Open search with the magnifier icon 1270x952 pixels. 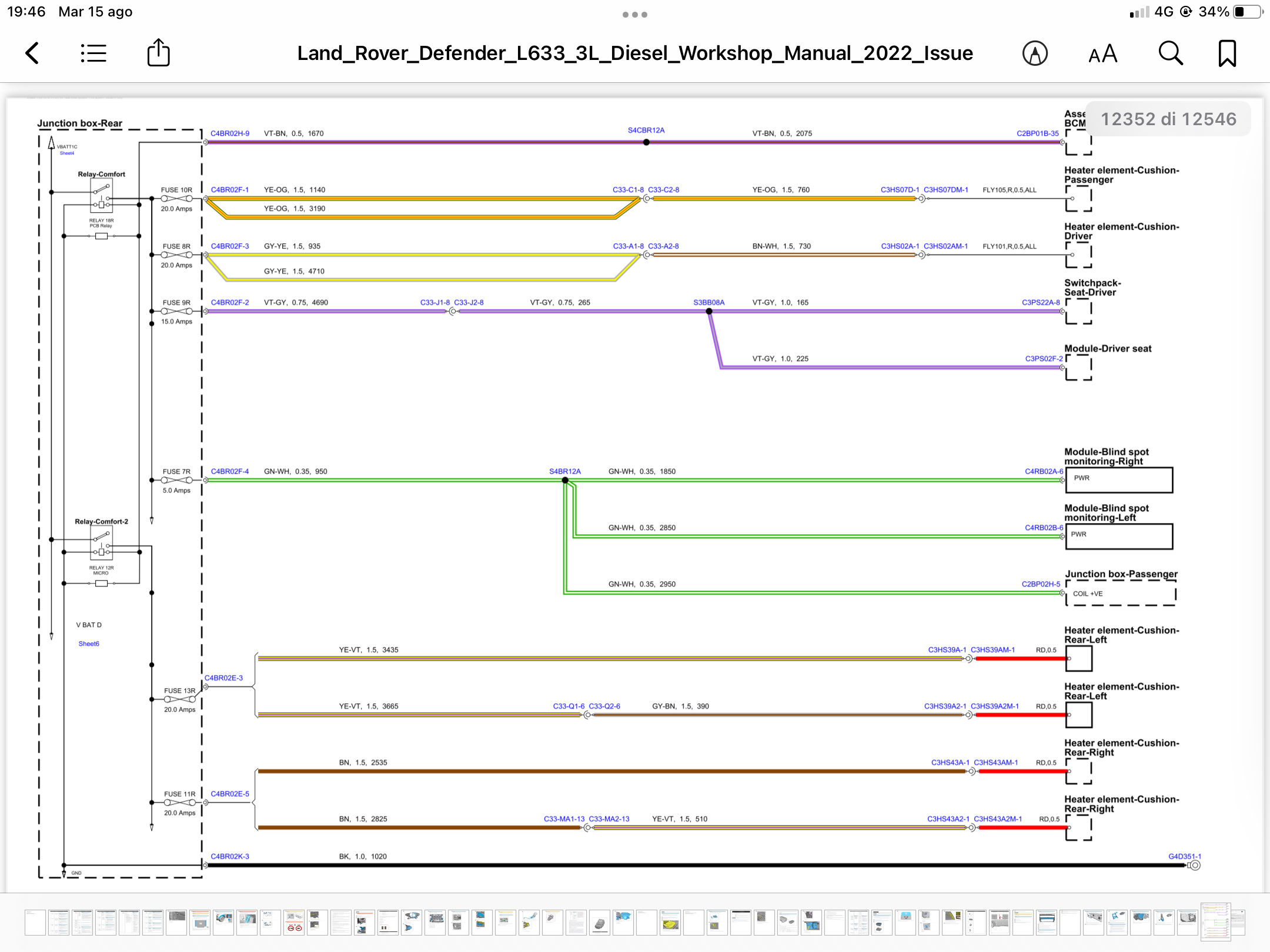coord(1171,53)
